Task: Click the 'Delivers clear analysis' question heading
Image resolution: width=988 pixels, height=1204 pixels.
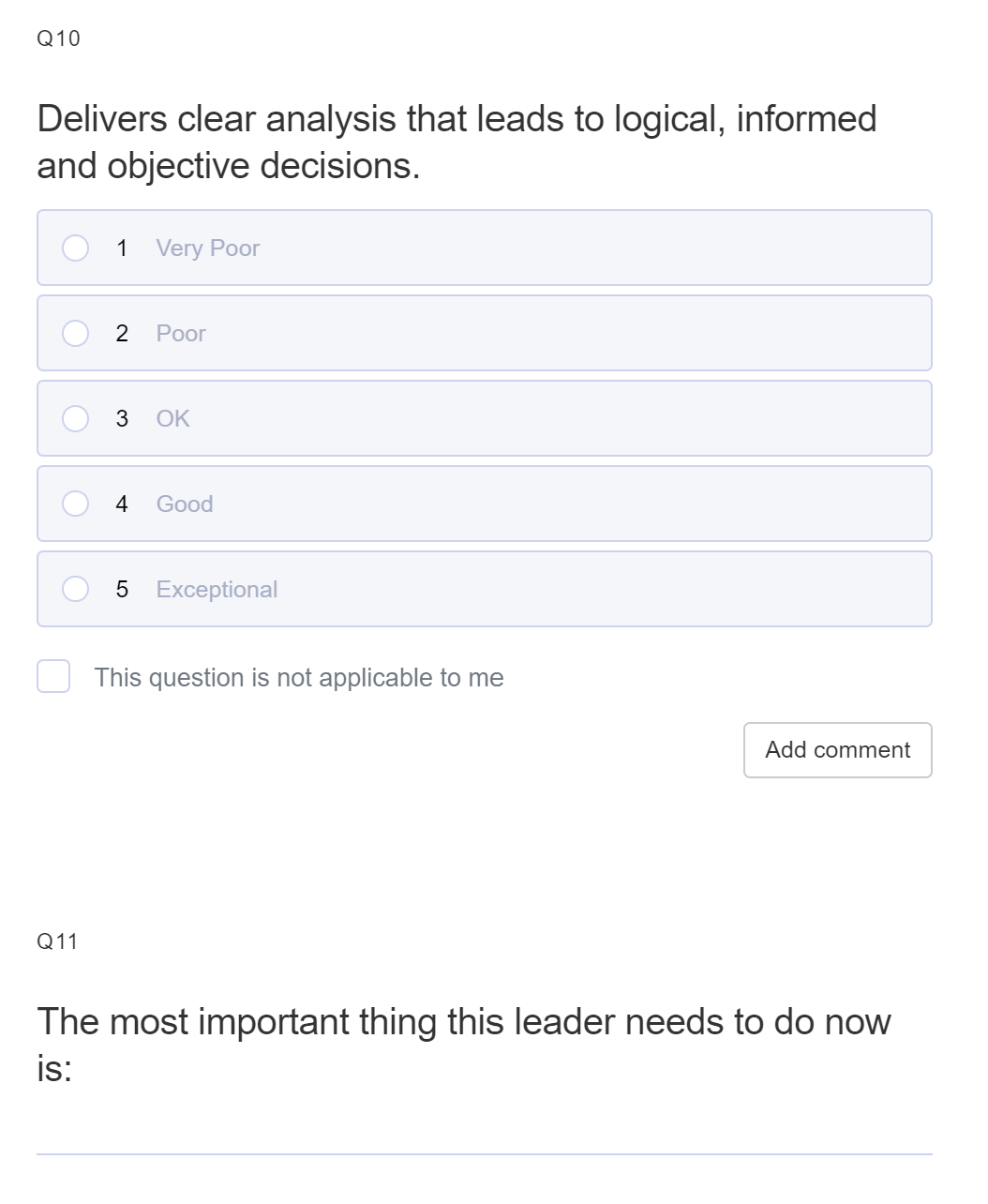Action: [457, 142]
